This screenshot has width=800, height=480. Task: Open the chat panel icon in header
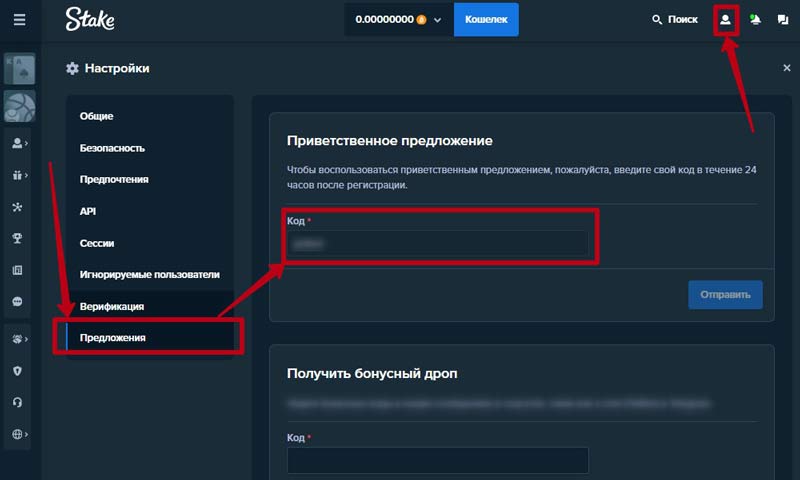pyautogui.click(x=783, y=19)
